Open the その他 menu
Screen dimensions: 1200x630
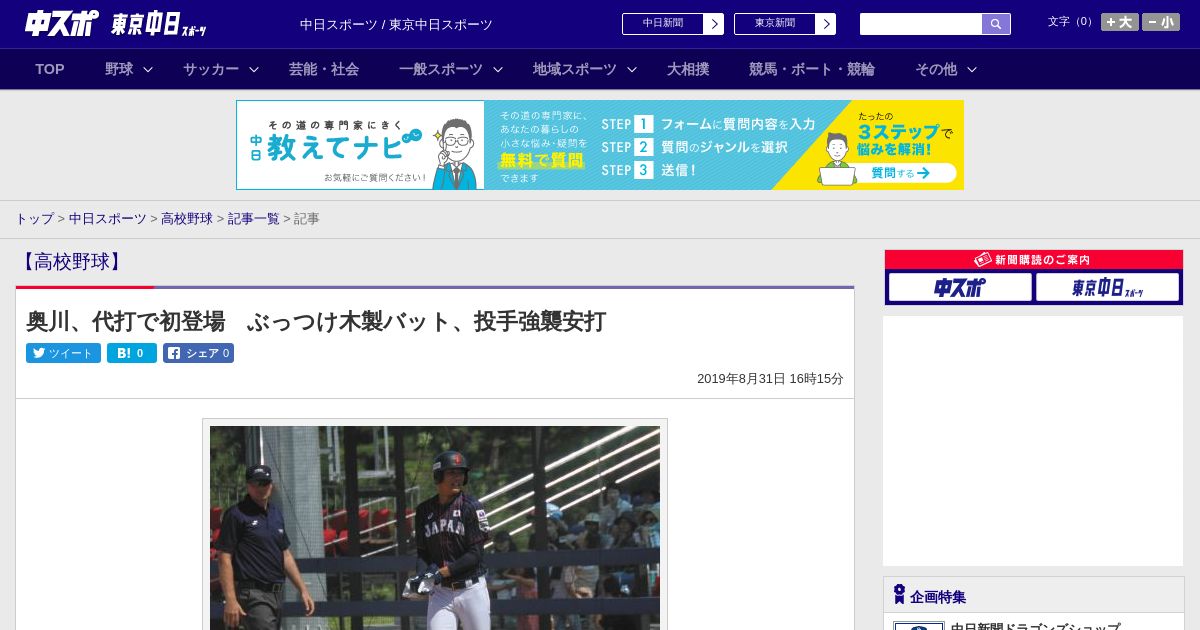pyautogui.click(x=936, y=69)
